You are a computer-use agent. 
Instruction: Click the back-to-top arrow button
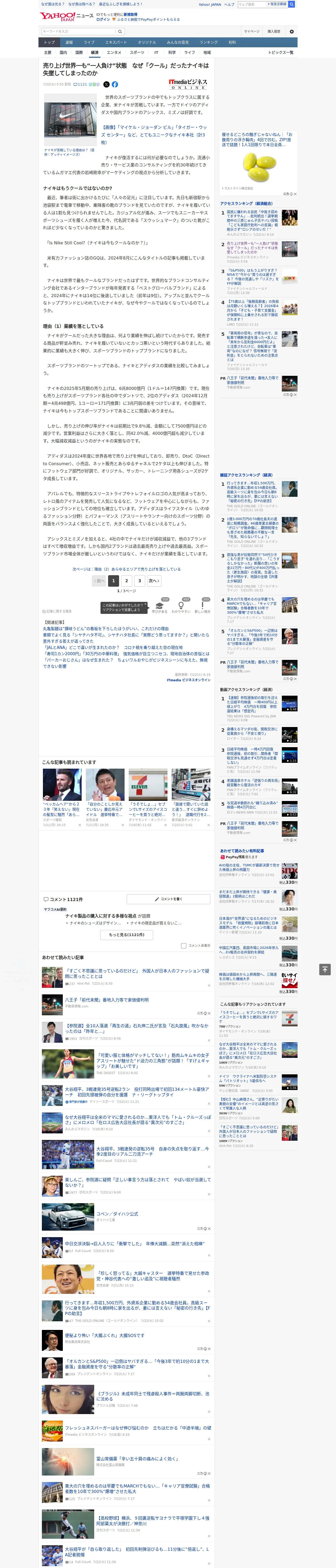(x=325, y=969)
